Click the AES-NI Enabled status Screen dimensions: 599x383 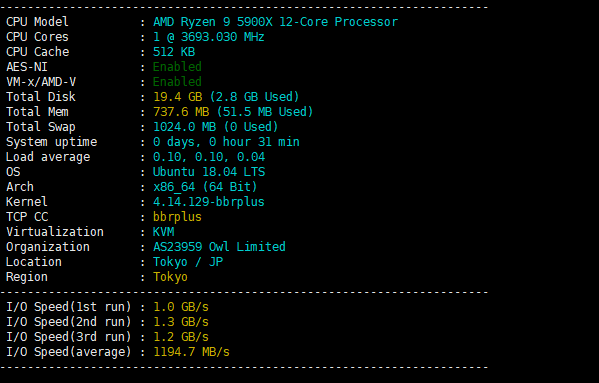click(177, 67)
